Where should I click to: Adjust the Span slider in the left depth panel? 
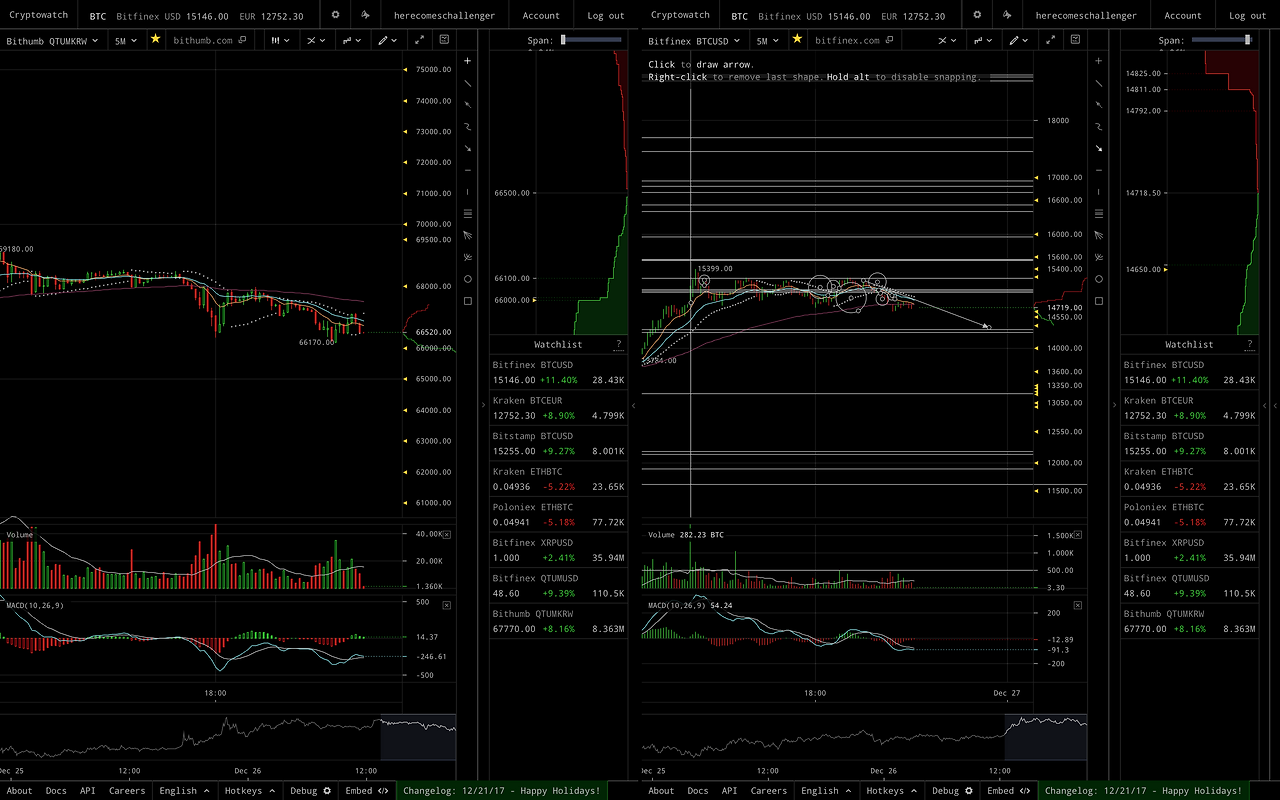click(591, 40)
